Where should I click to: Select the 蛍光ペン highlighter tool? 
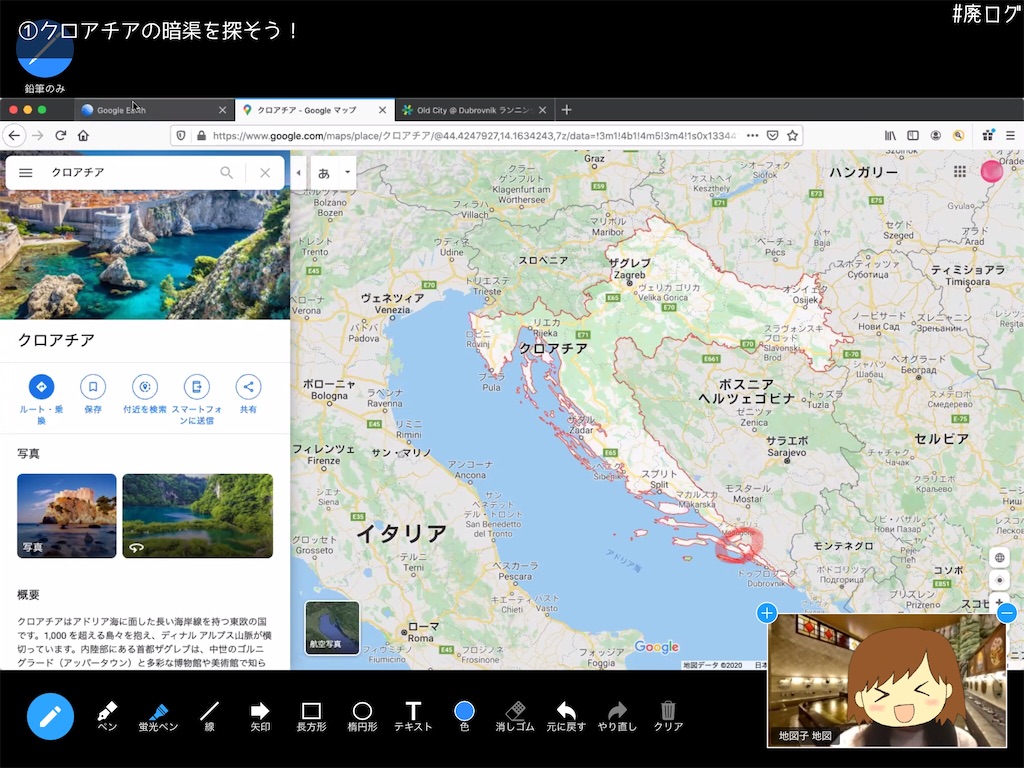coord(157,716)
